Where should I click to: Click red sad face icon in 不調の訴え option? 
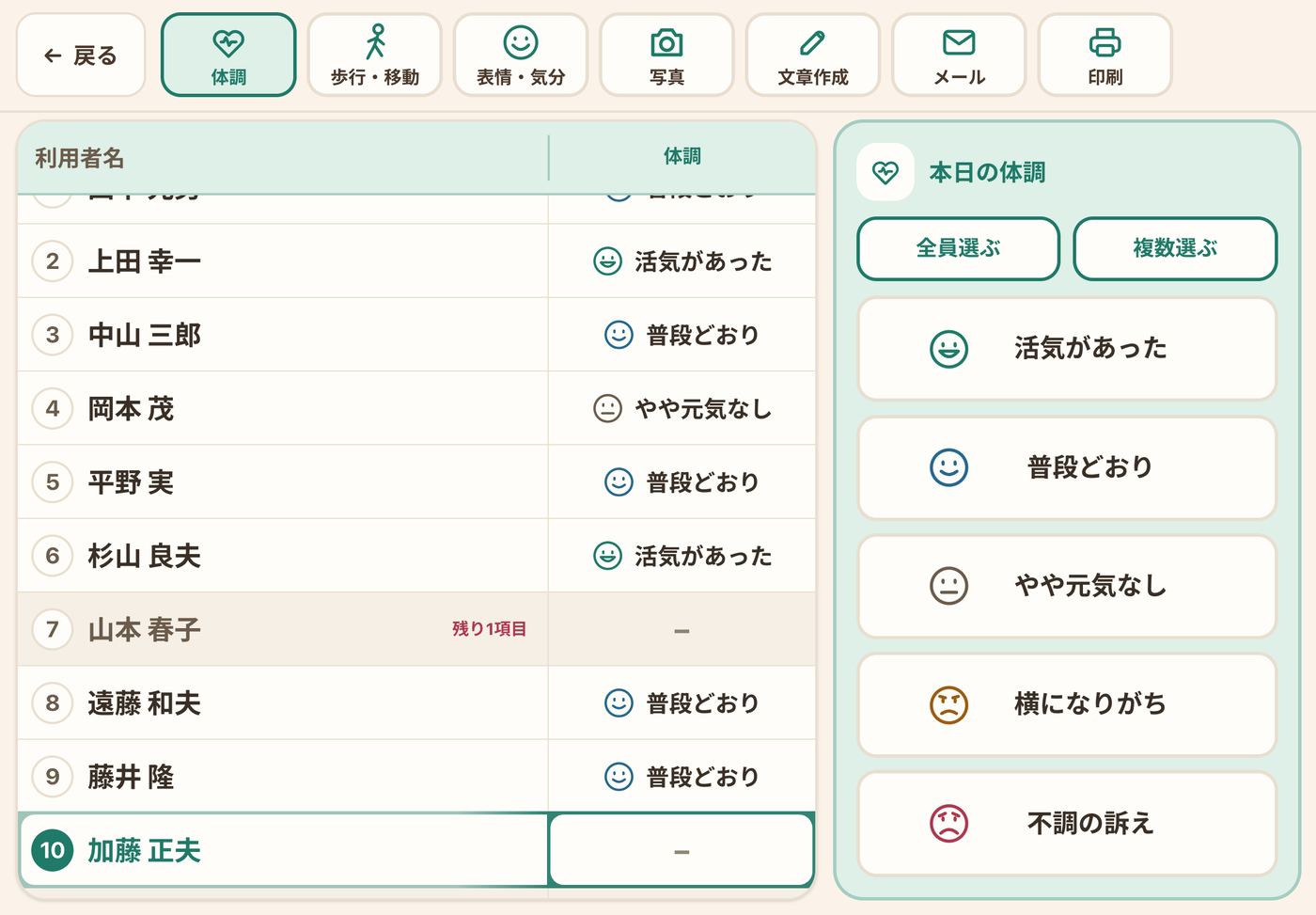click(949, 823)
